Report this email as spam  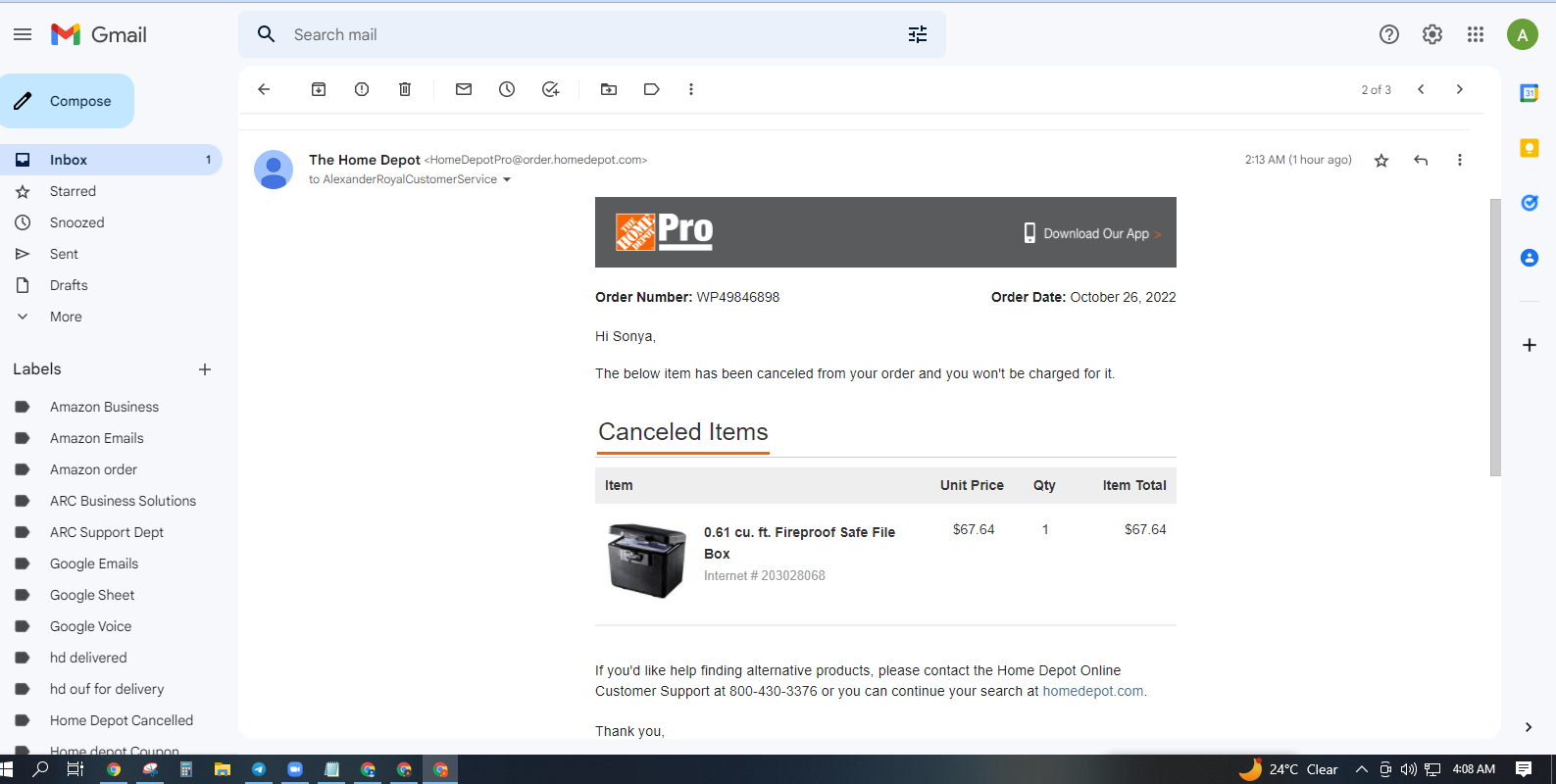point(362,89)
